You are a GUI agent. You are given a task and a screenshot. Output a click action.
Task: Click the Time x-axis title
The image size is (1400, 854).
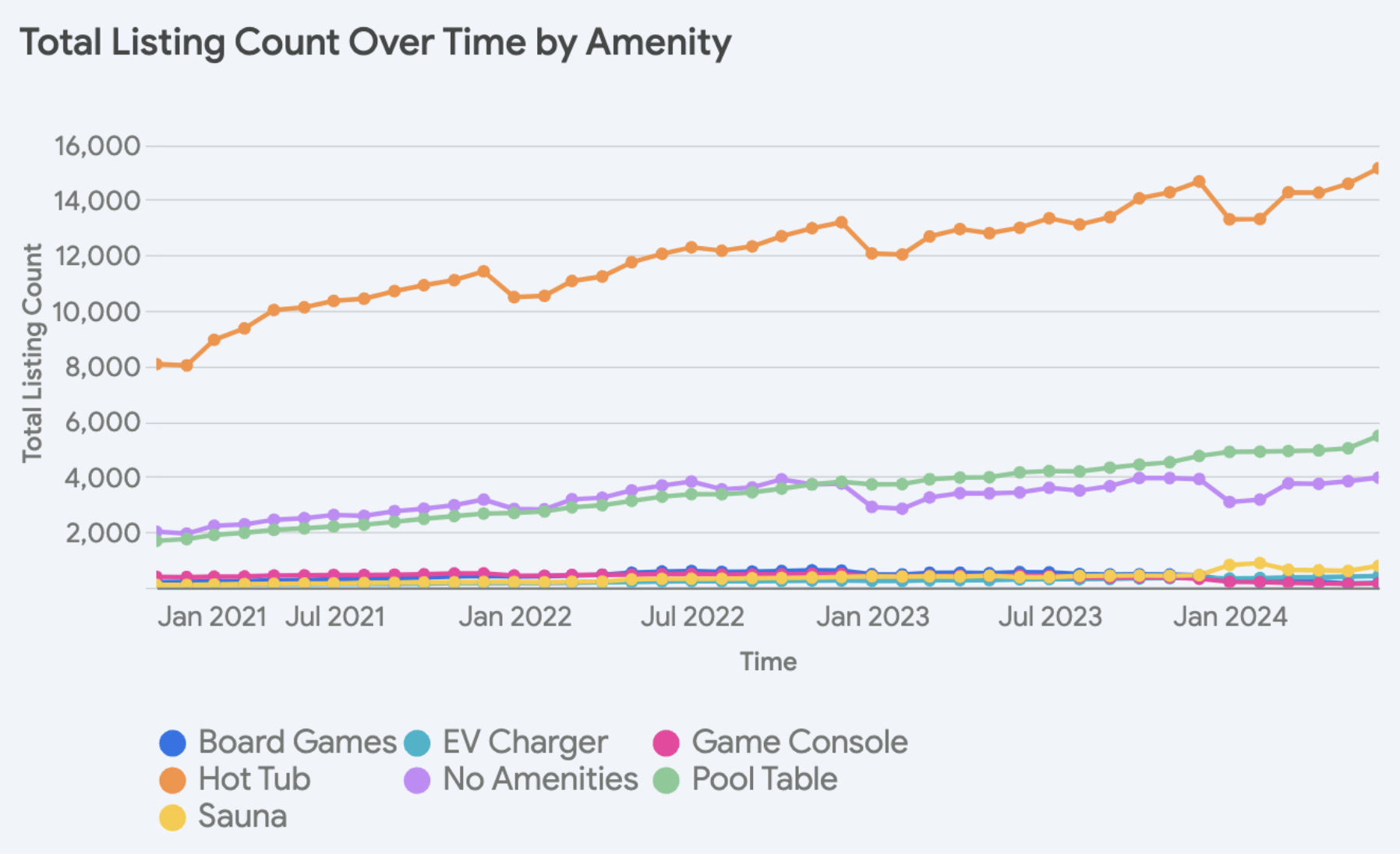tap(768, 662)
